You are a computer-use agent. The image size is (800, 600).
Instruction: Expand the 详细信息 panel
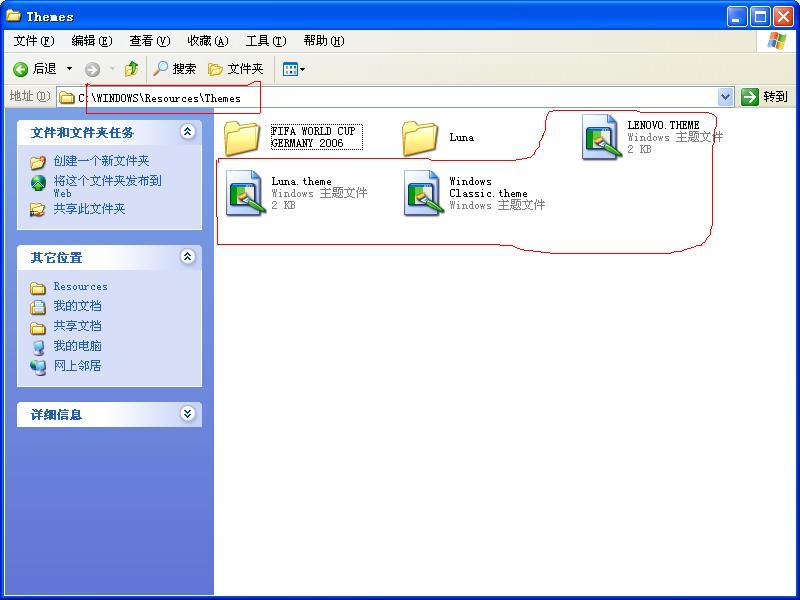[187, 413]
